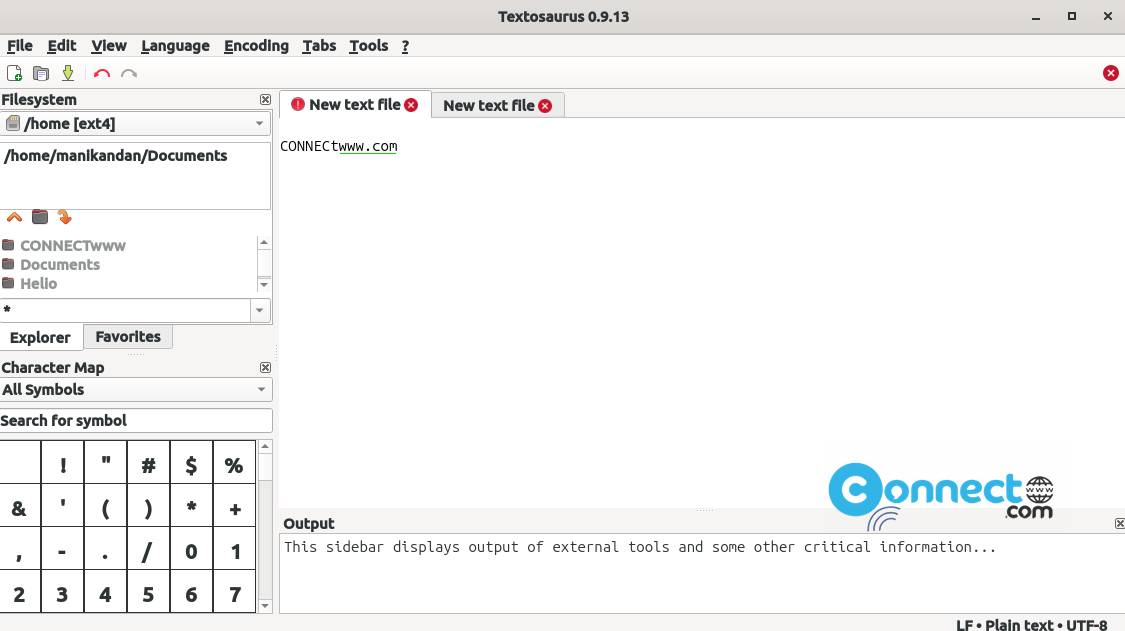This screenshot has width=1125, height=631.
Task: Close the Filesystem sidebar panel
Action: pos(265,100)
